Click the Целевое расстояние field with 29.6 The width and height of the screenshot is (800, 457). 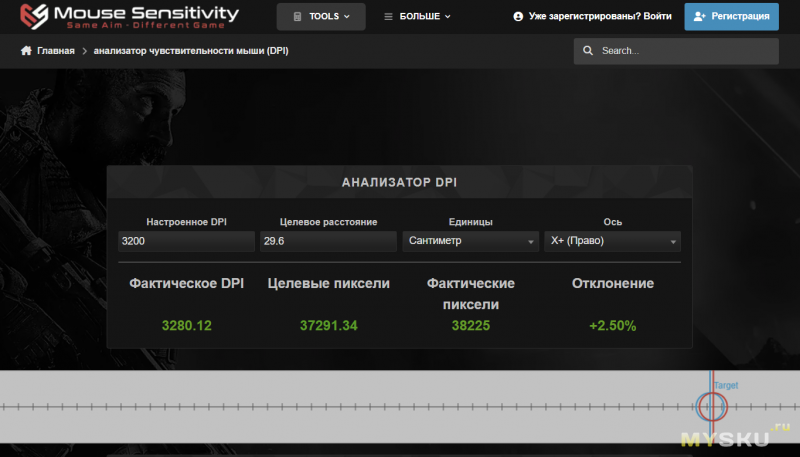pyautogui.click(x=327, y=241)
